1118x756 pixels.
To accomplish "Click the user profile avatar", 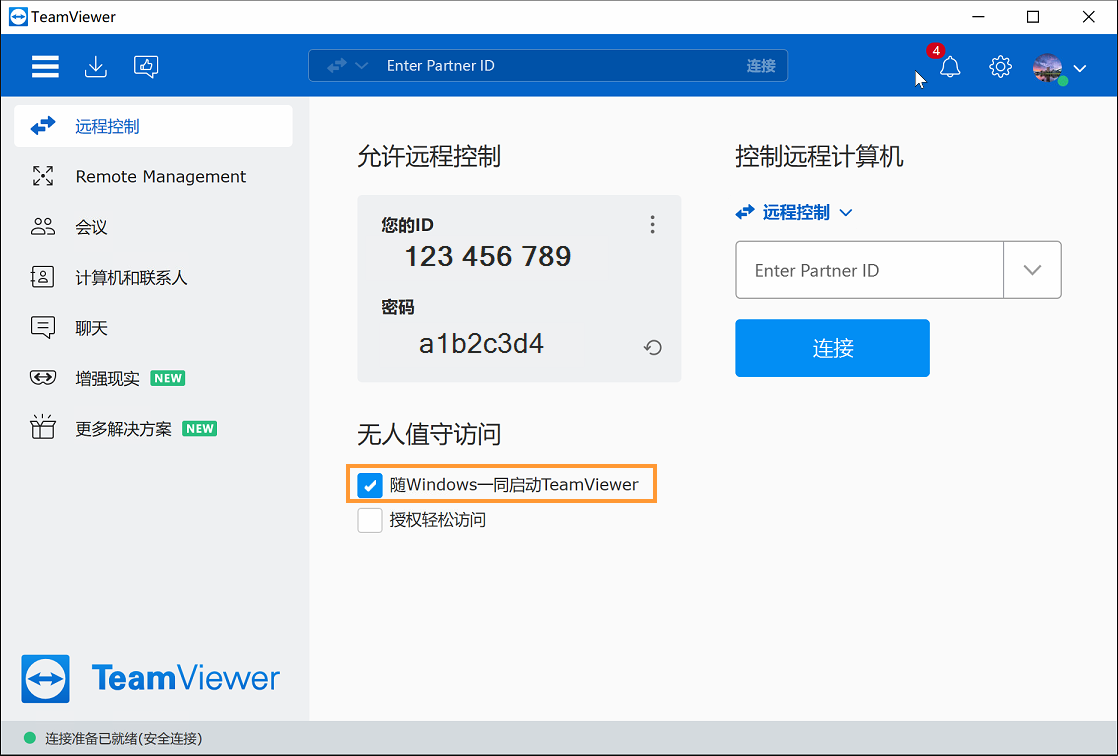I will [1048, 68].
